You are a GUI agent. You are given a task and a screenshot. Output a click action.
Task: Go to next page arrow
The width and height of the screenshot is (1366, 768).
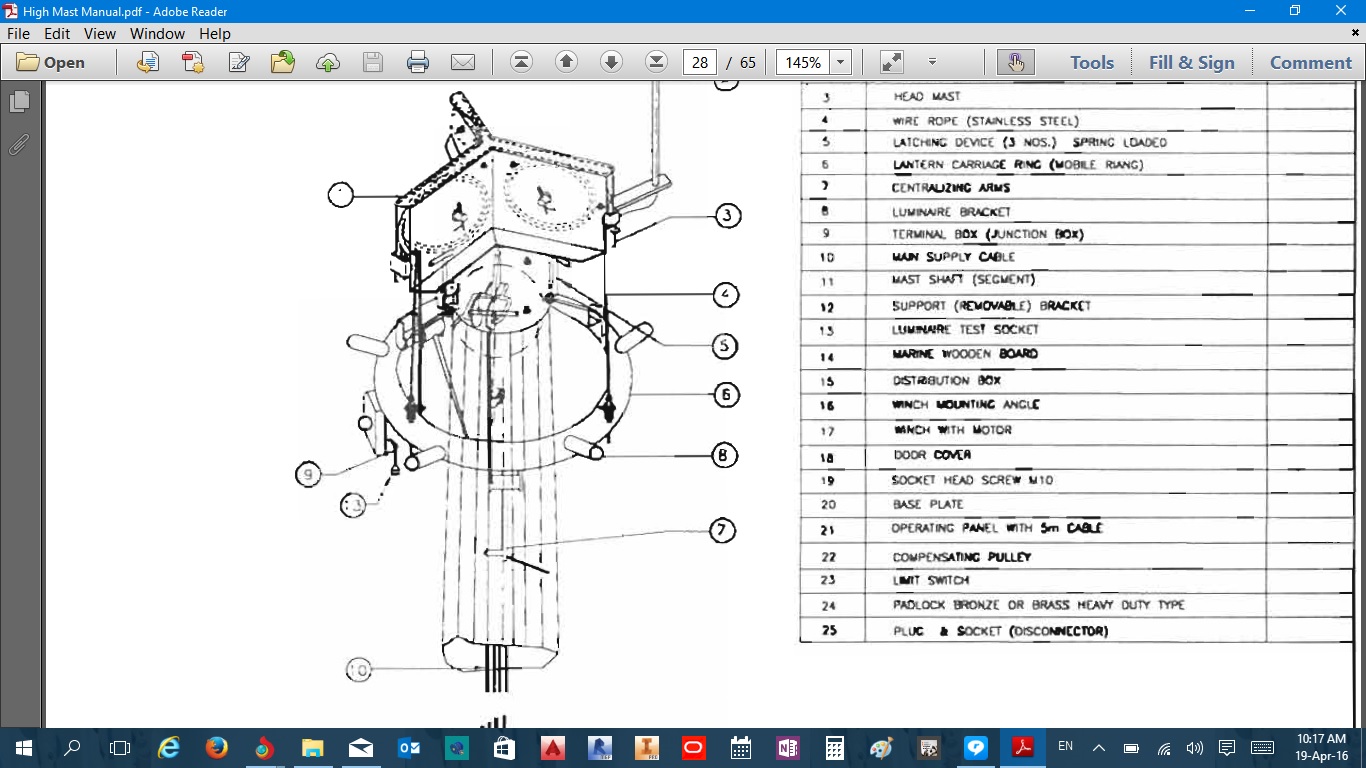611,62
